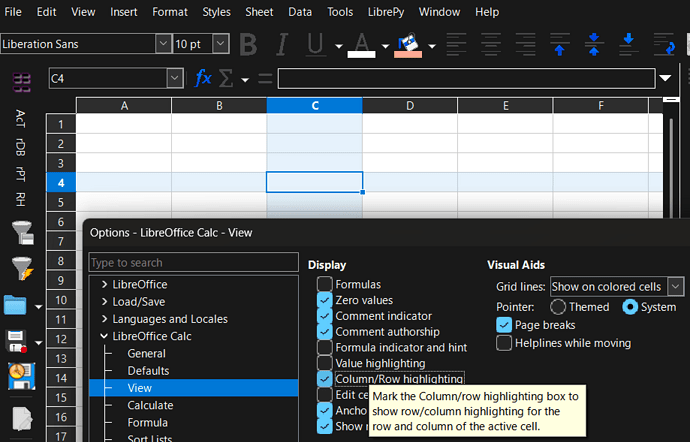Open Grid lines combo box
The image size is (690, 442).
(x=617, y=287)
